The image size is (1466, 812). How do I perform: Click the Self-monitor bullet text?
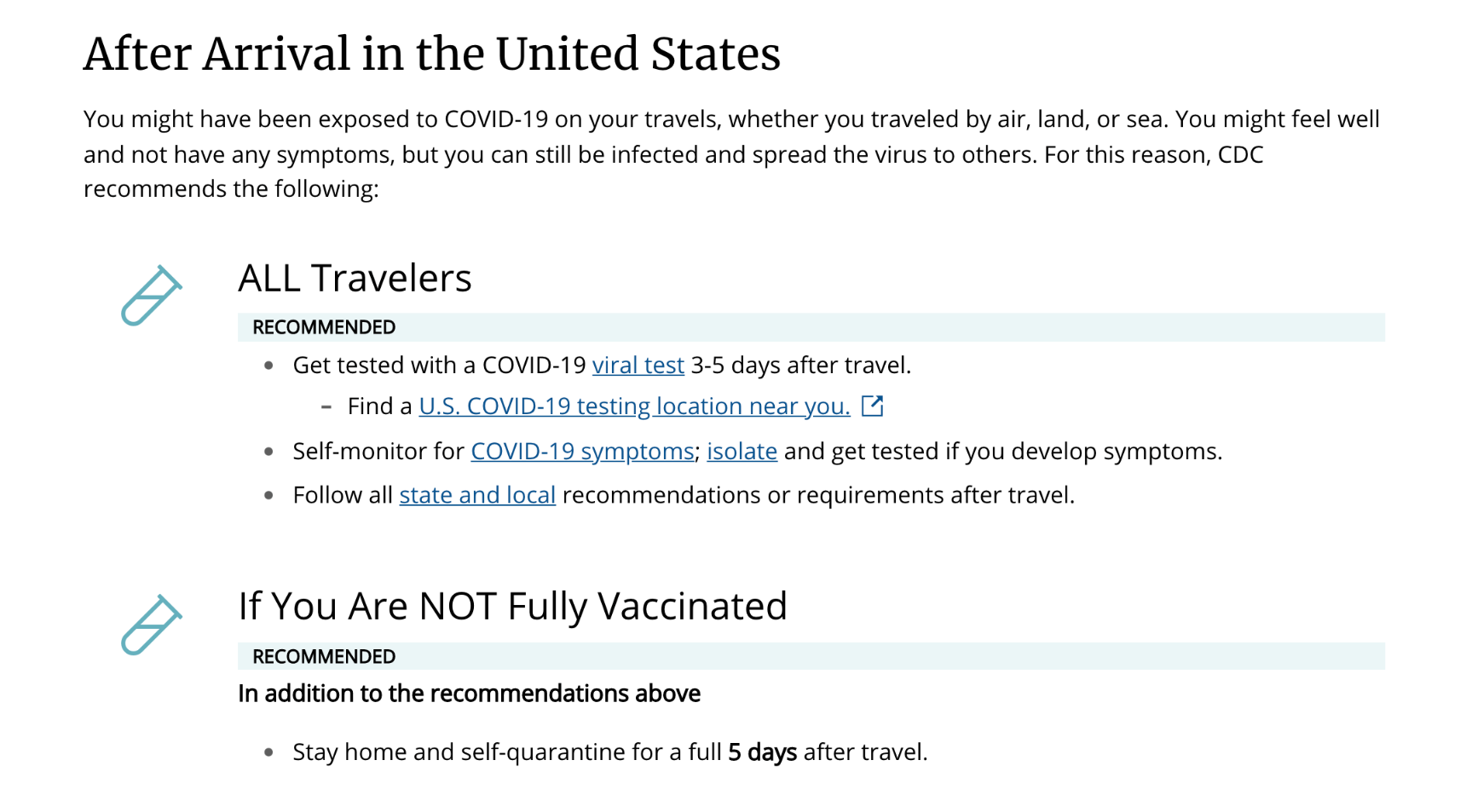pos(758,451)
